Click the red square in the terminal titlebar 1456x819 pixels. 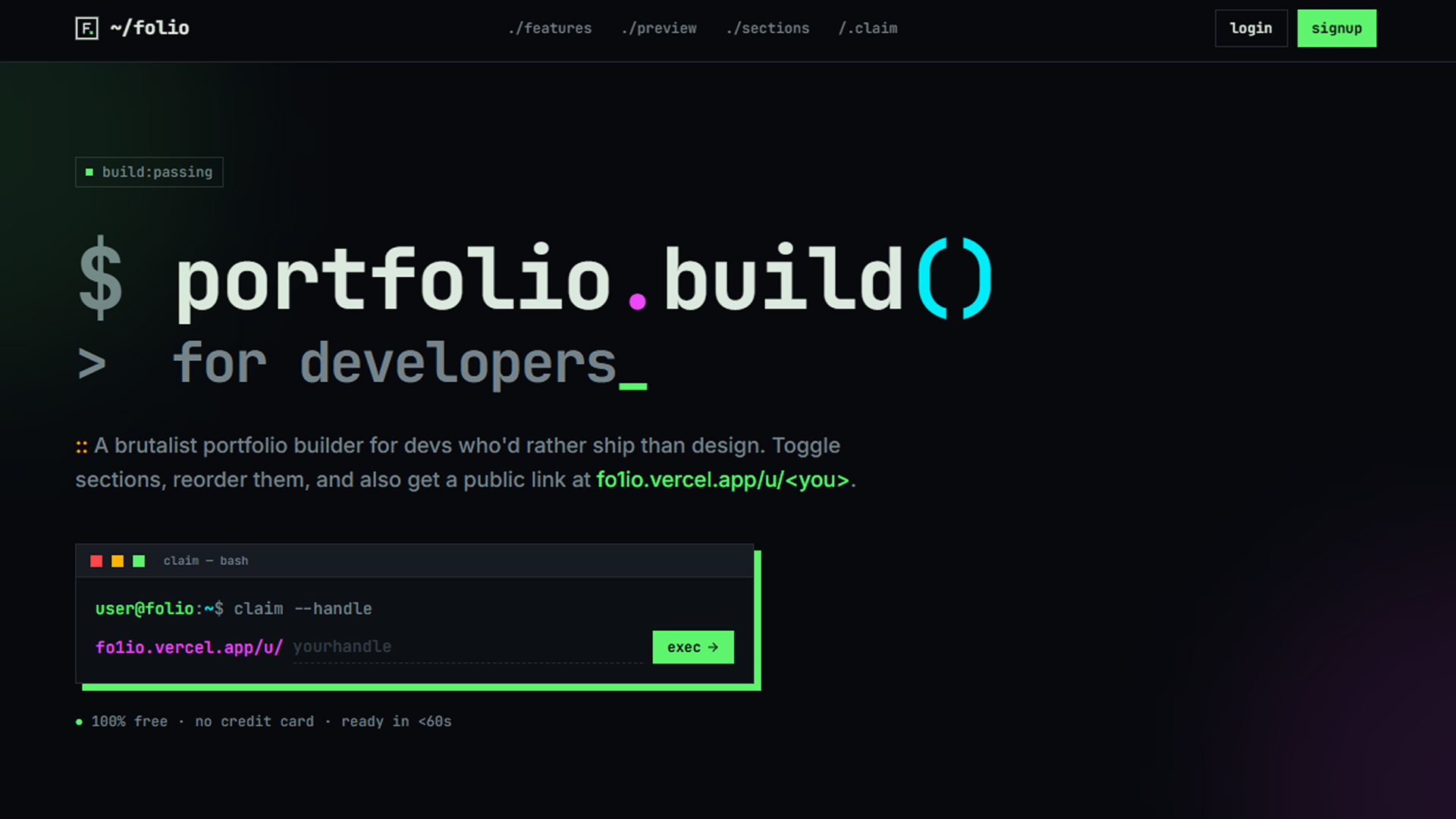tap(96, 561)
